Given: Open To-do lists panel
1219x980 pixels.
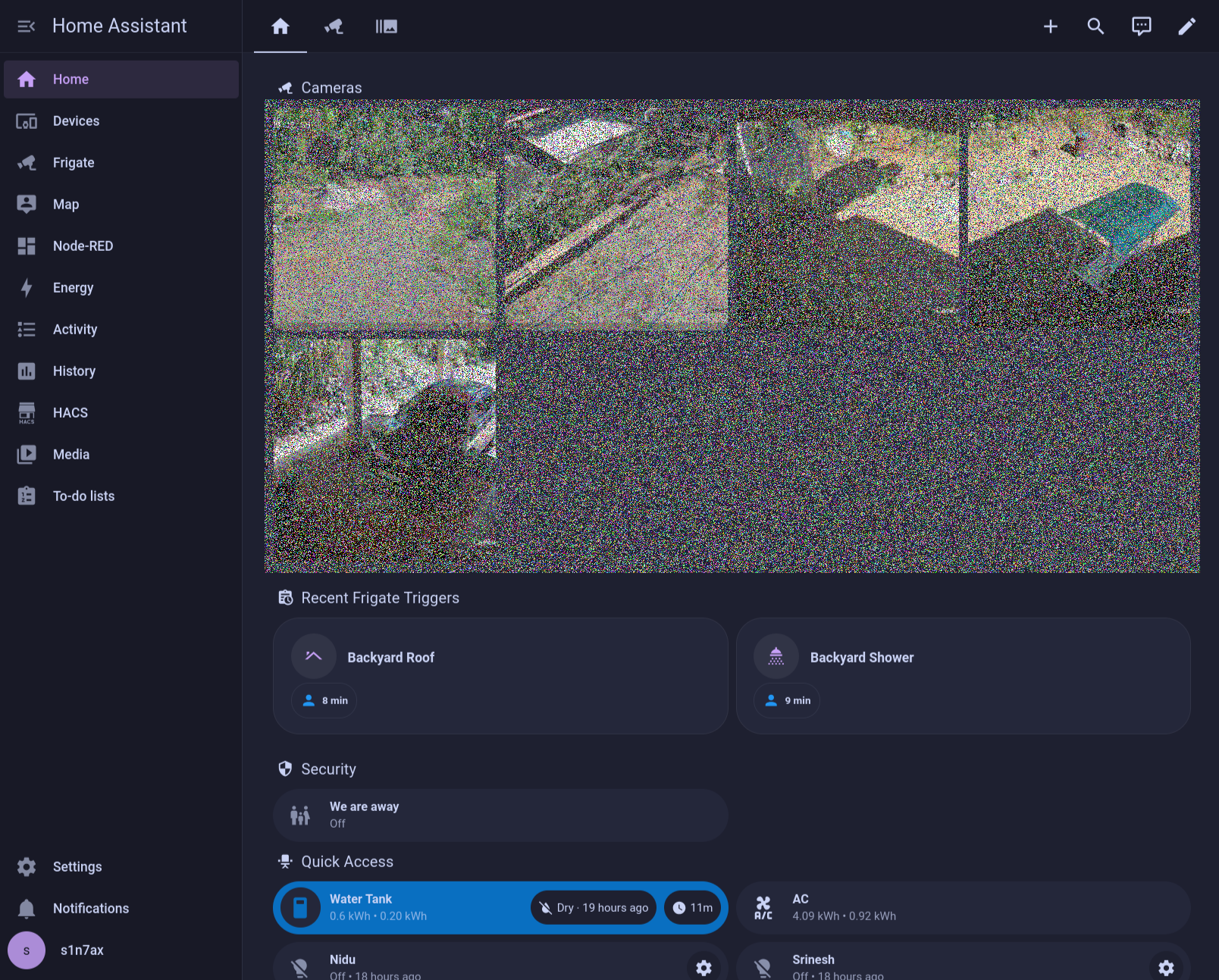Looking at the screenshot, I should (121, 496).
